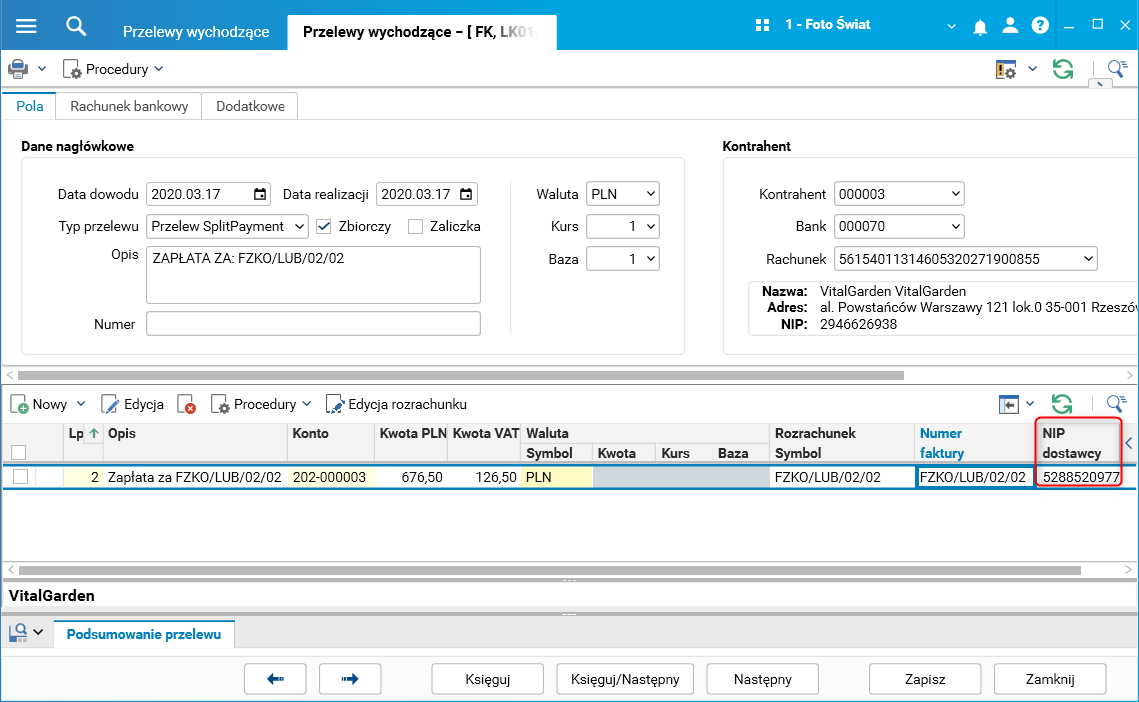Click the search magnifier icon in header
The height and width of the screenshot is (702, 1139).
pyautogui.click(x=76, y=25)
